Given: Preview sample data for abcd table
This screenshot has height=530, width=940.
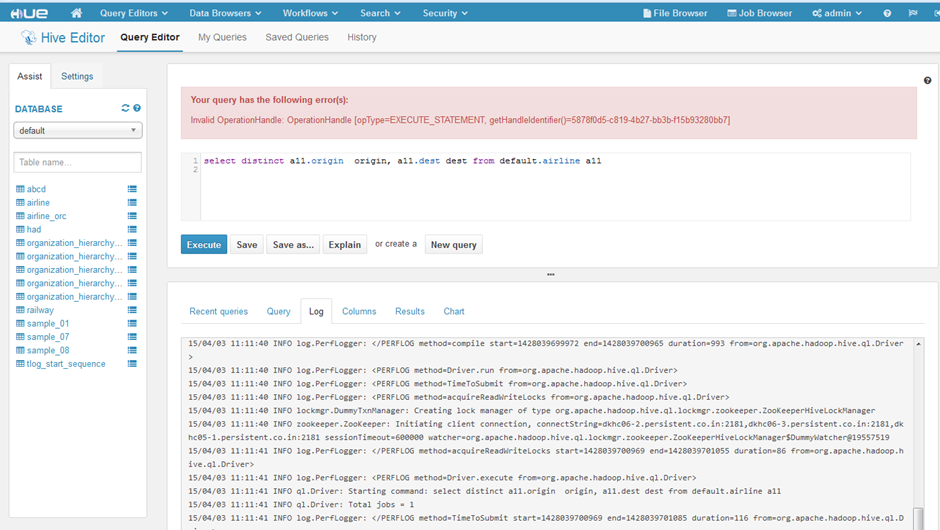Looking at the screenshot, I should pyautogui.click(x=132, y=189).
